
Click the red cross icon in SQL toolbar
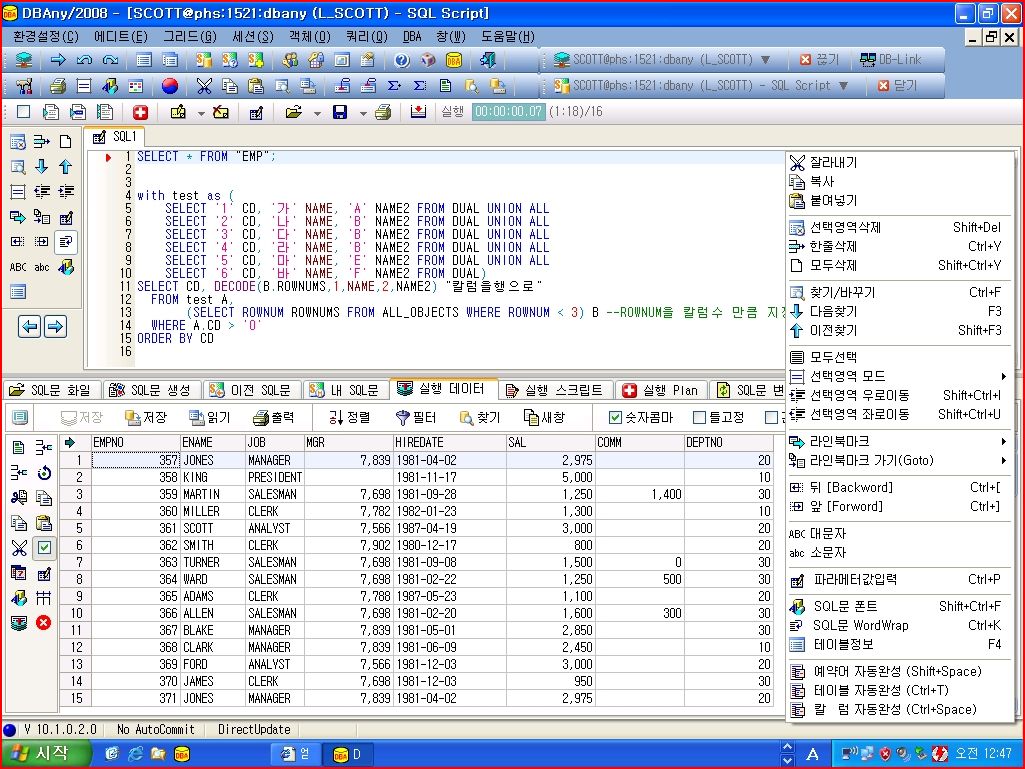[x=140, y=112]
